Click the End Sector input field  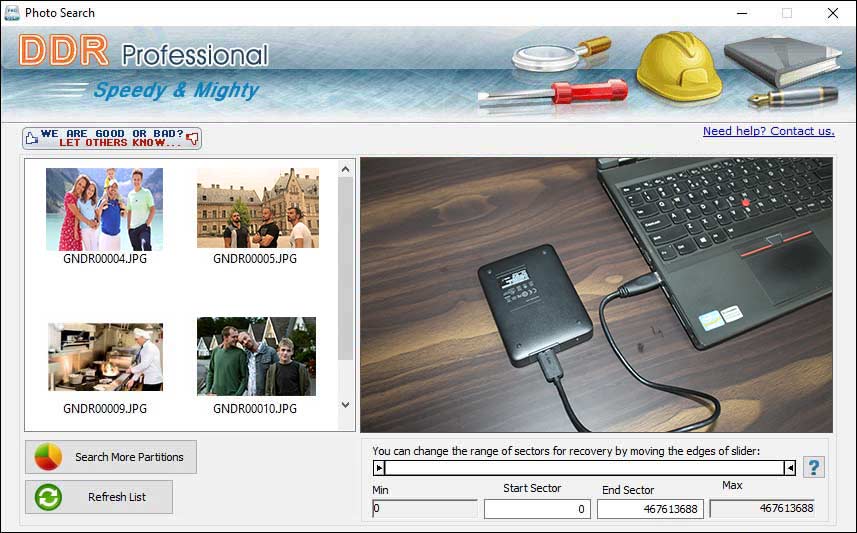[x=650, y=509]
